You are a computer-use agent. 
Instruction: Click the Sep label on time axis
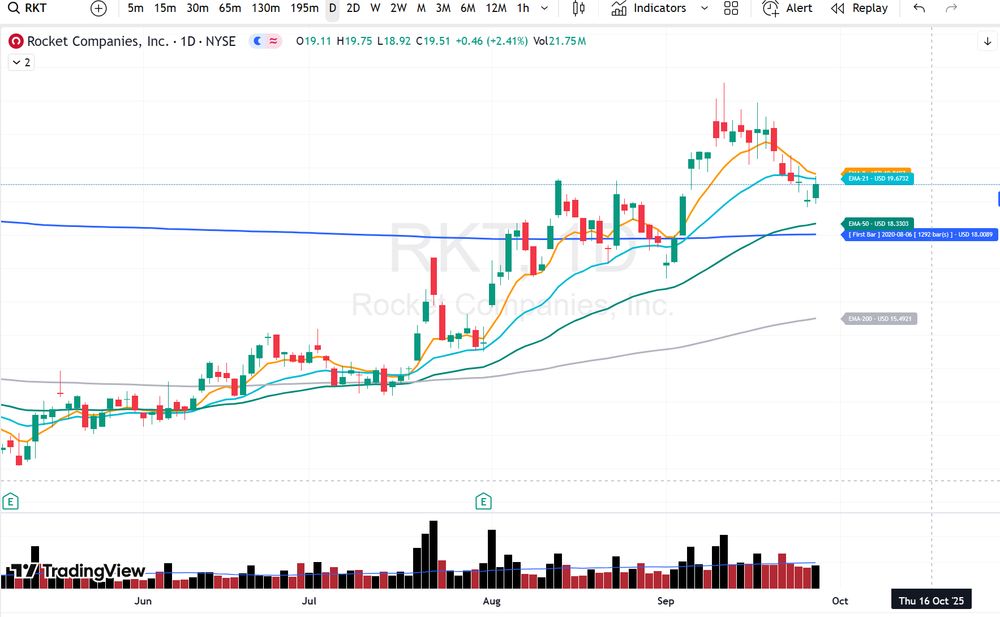665,601
